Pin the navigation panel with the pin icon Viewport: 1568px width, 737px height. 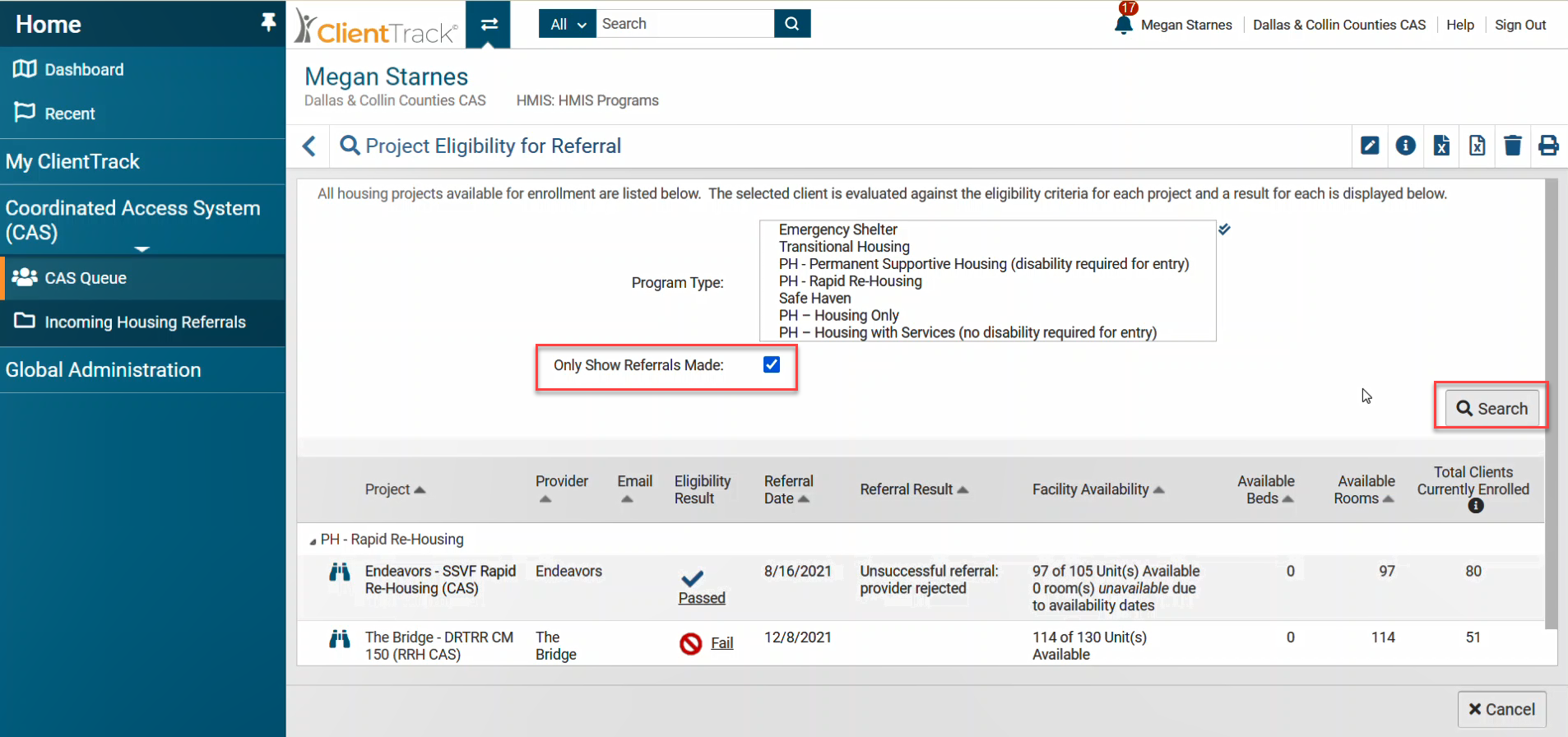(x=269, y=22)
